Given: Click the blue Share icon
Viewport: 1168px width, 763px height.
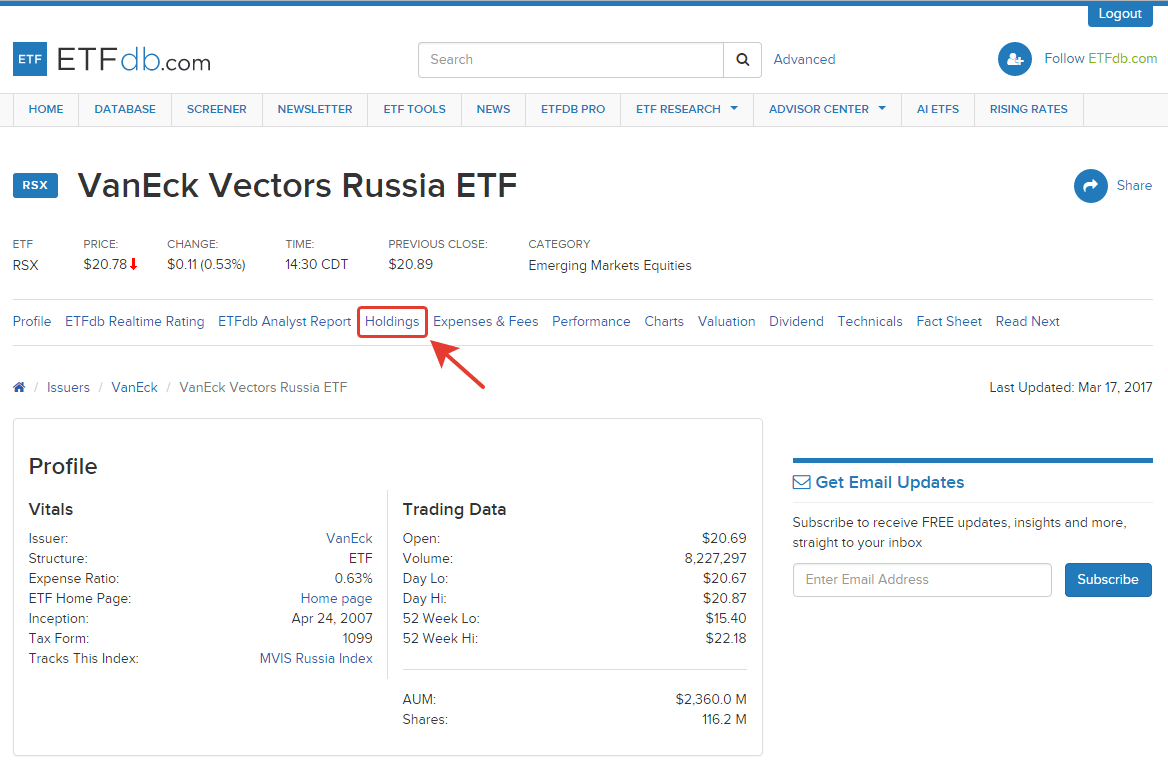Looking at the screenshot, I should pyautogui.click(x=1090, y=185).
